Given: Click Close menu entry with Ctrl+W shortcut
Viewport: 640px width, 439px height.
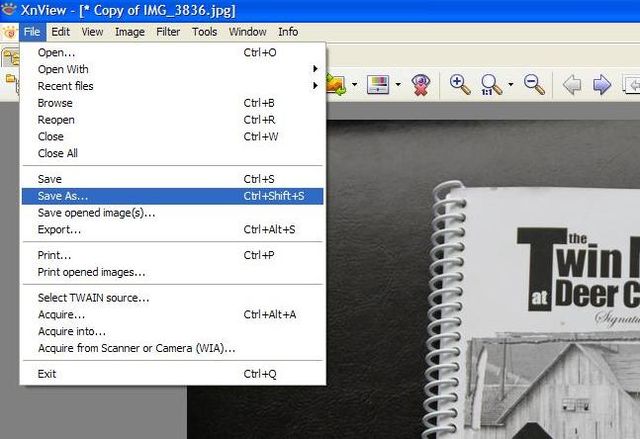Looking at the screenshot, I should tap(173, 136).
